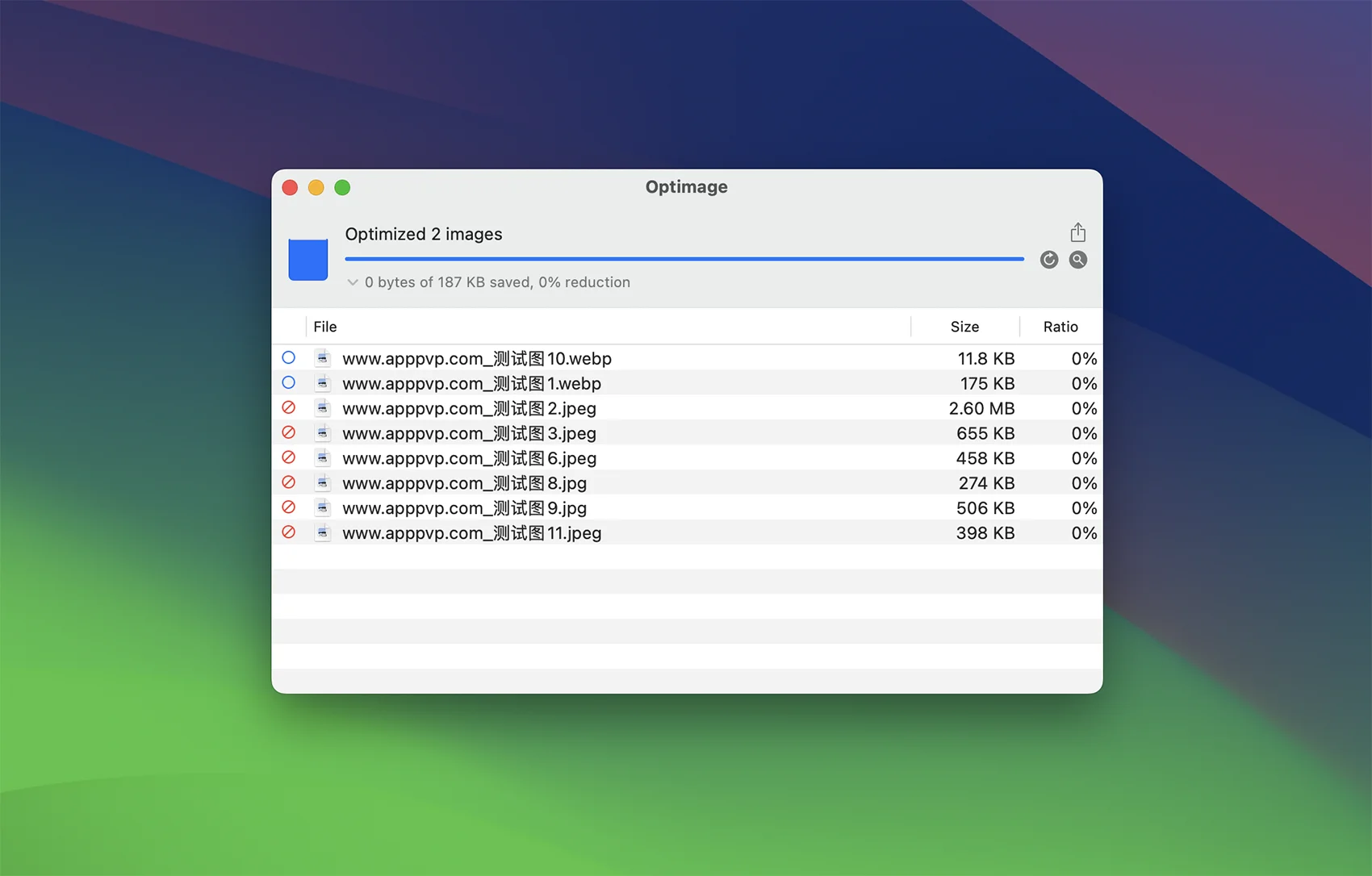This screenshot has height=876, width=1372.
Task: Click the 458 KB size cell
Action: pyautogui.click(x=985, y=458)
